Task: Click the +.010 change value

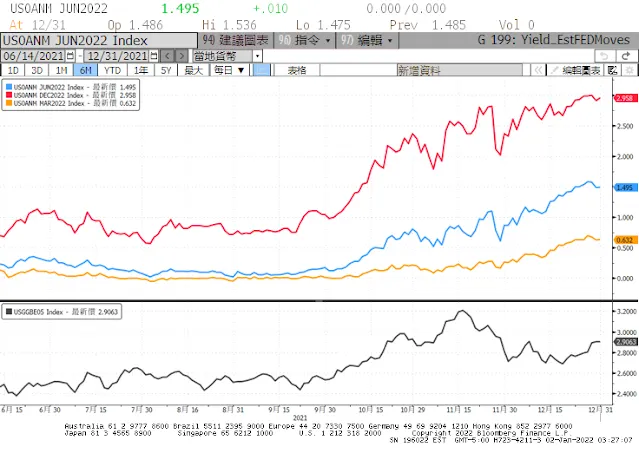Action: pos(271,9)
